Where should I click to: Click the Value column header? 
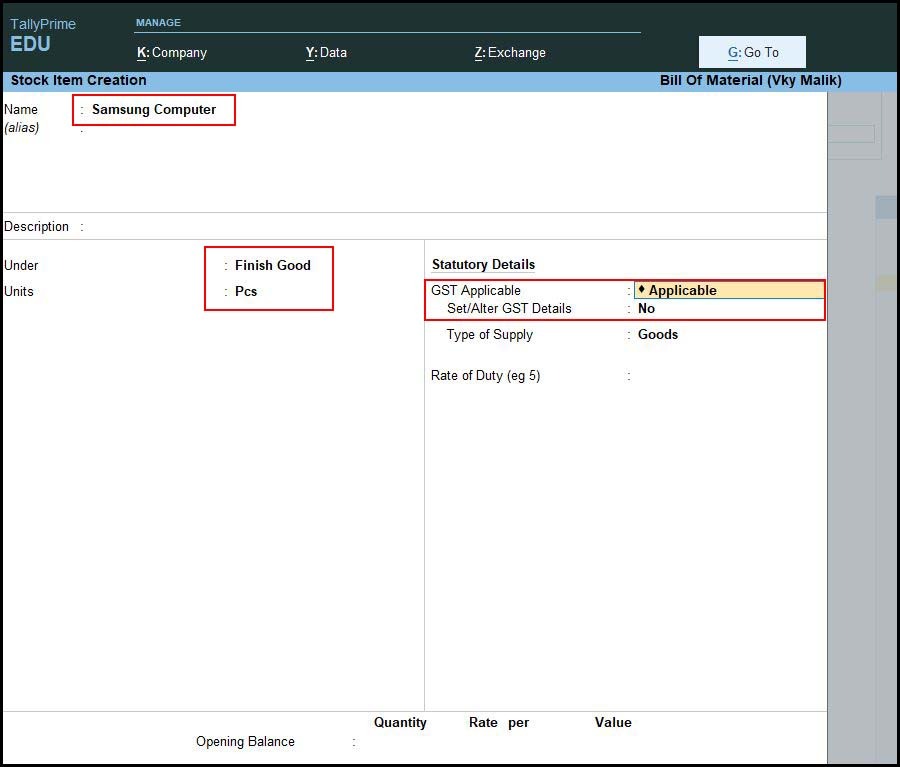pos(613,722)
